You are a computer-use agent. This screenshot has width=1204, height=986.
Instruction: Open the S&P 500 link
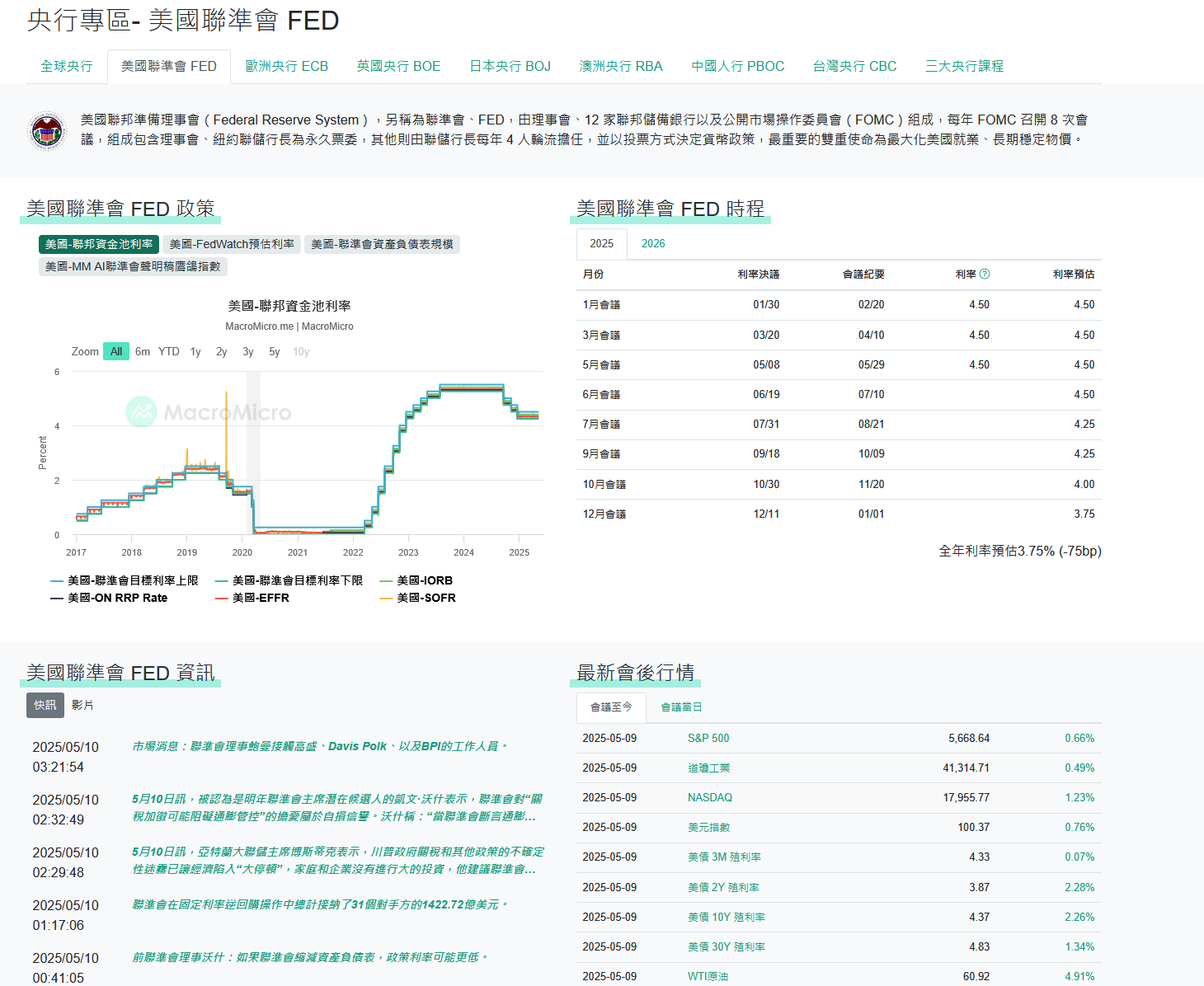pos(708,738)
